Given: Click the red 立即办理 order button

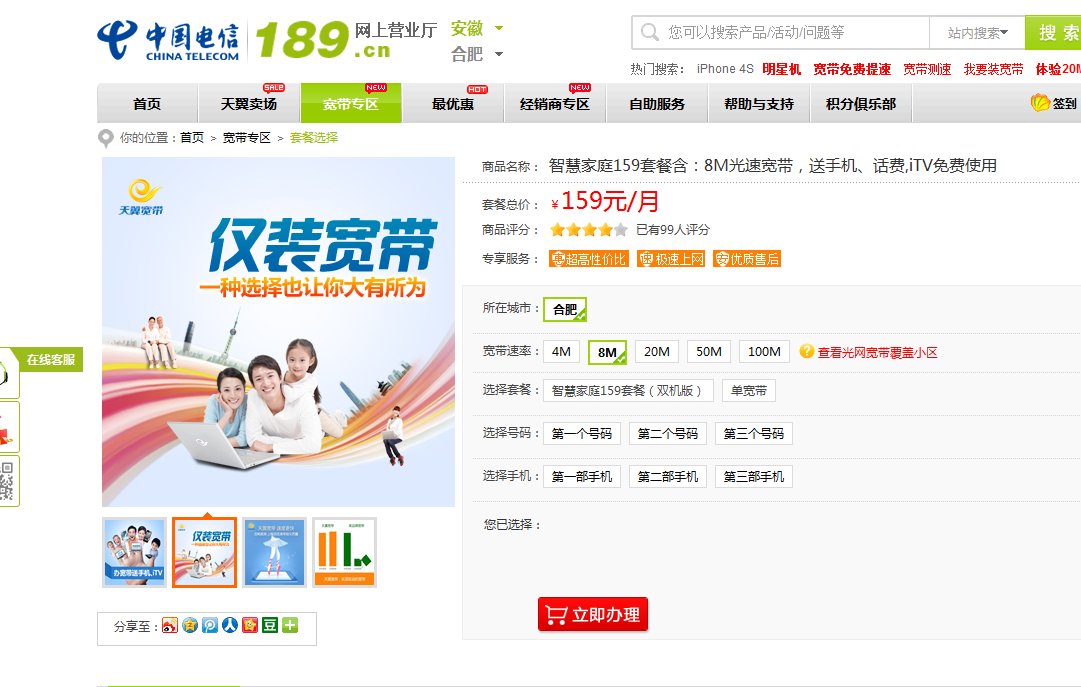Looking at the screenshot, I should point(592,616).
